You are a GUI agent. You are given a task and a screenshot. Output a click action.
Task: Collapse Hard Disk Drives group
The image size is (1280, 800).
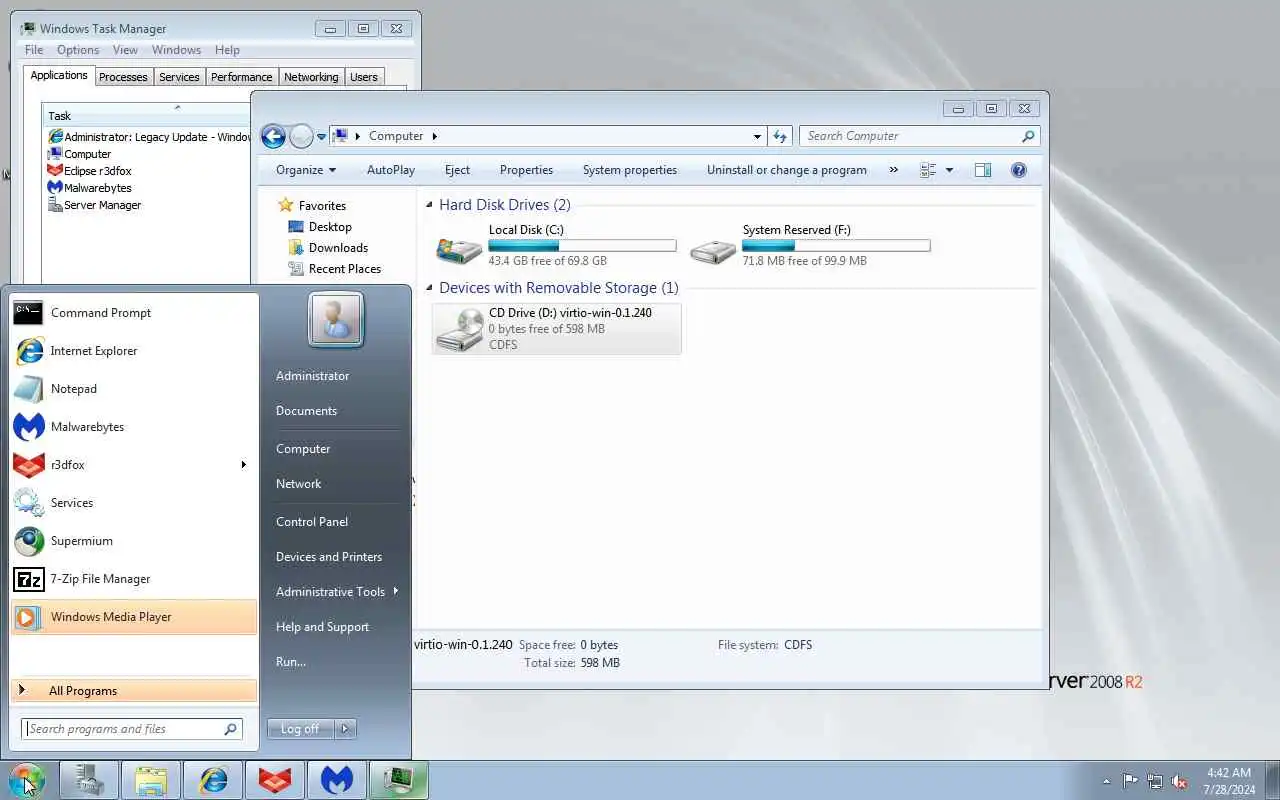click(429, 205)
